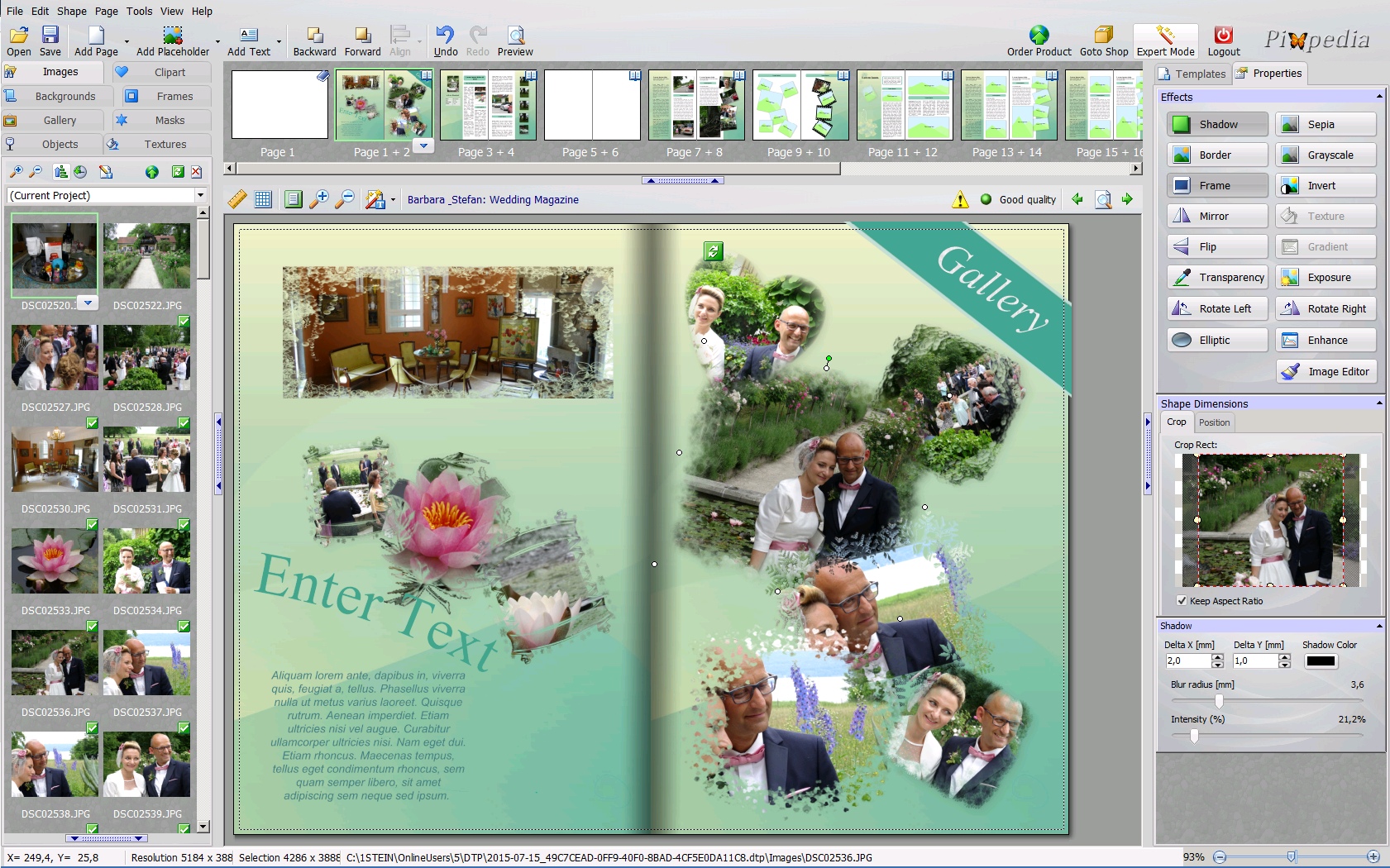The height and width of the screenshot is (868, 1390).
Task: Insert an image placeholder with Add Placeholder
Action: coord(173,41)
